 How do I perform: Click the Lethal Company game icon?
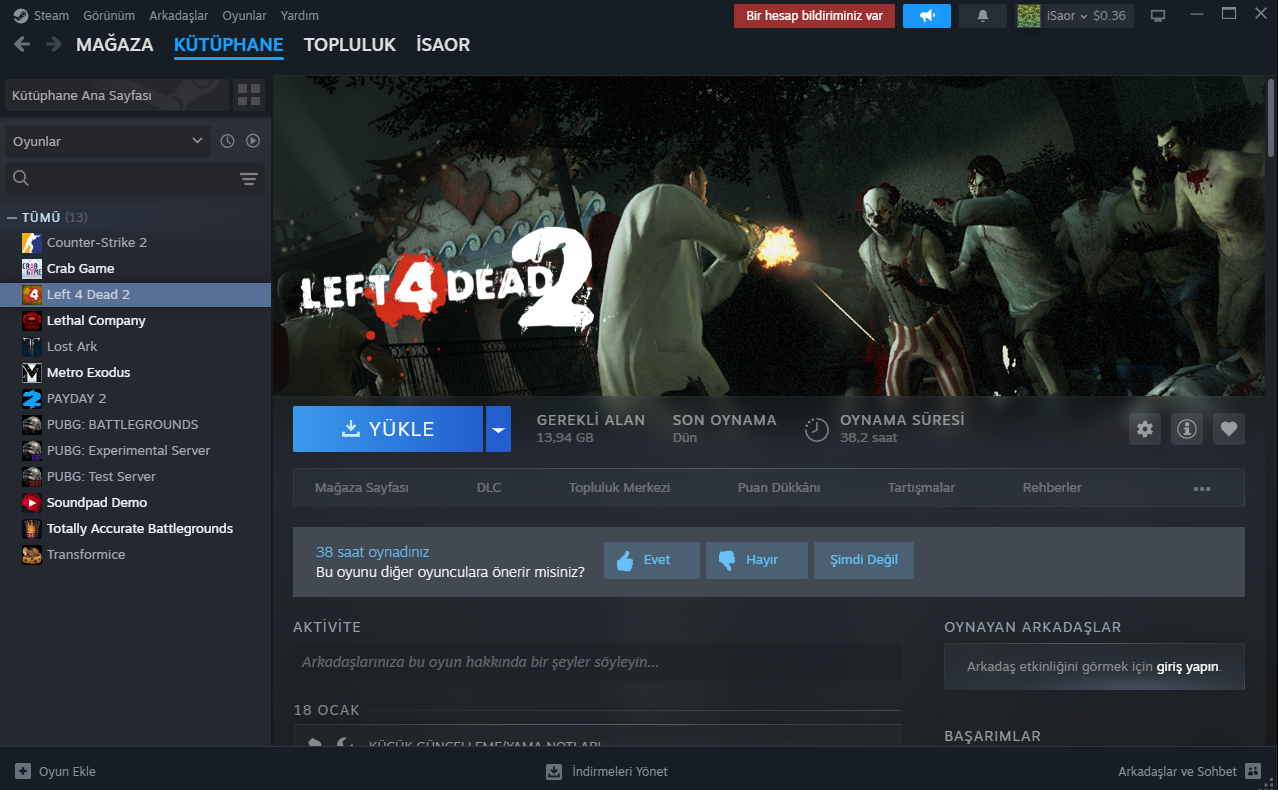(32, 321)
